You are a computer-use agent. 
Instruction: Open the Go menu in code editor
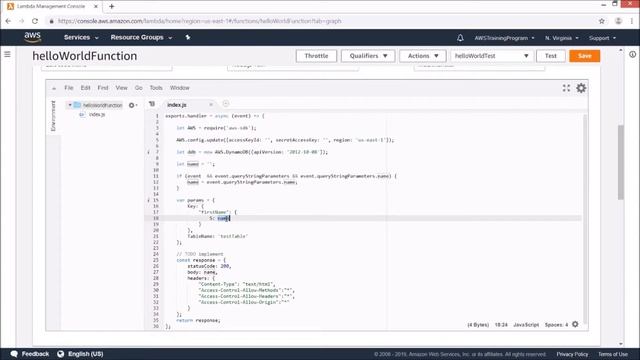(x=139, y=88)
